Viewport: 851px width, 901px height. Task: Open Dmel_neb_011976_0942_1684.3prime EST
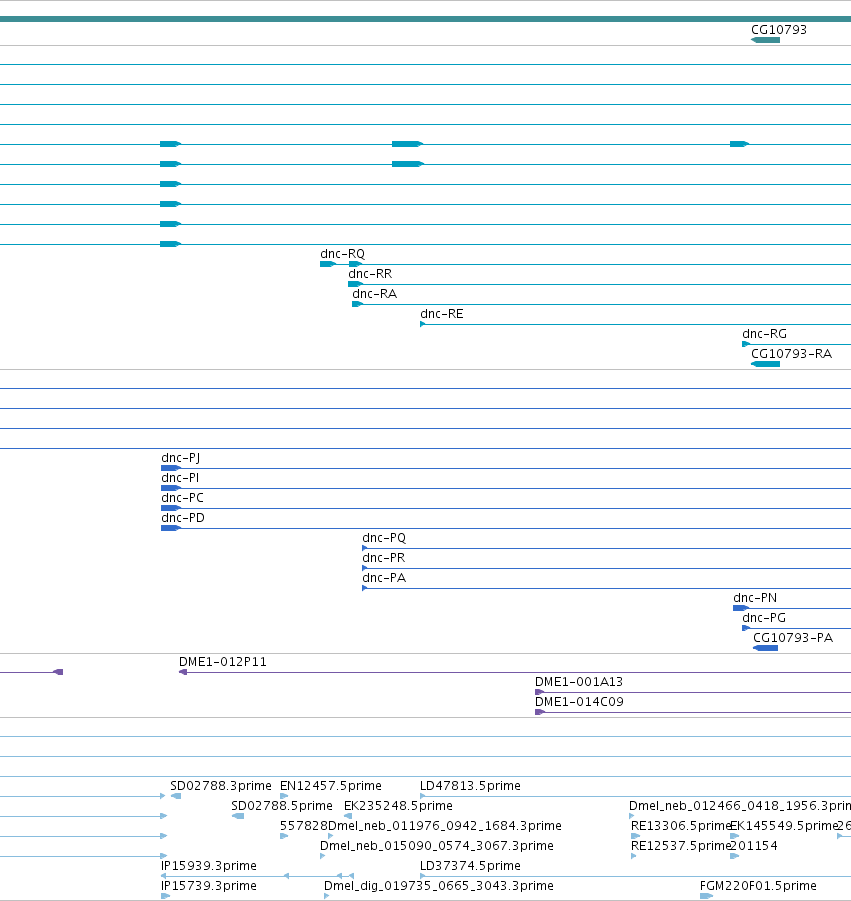(445, 826)
